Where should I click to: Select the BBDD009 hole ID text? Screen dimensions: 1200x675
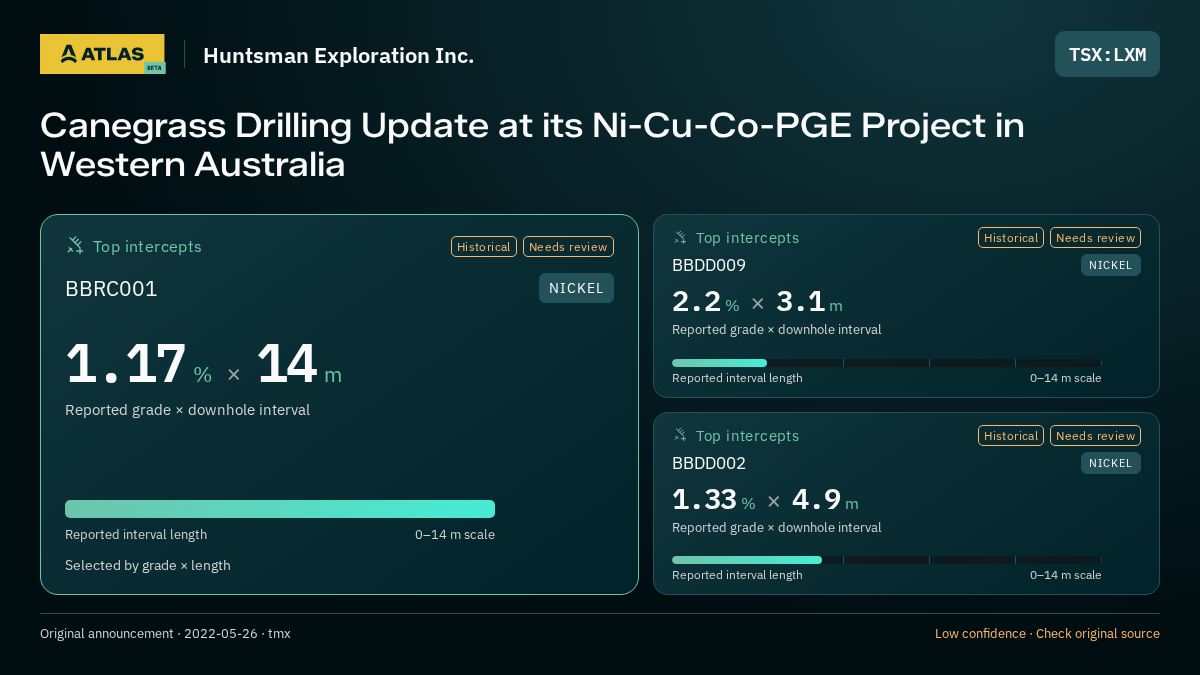coord(709,266)
